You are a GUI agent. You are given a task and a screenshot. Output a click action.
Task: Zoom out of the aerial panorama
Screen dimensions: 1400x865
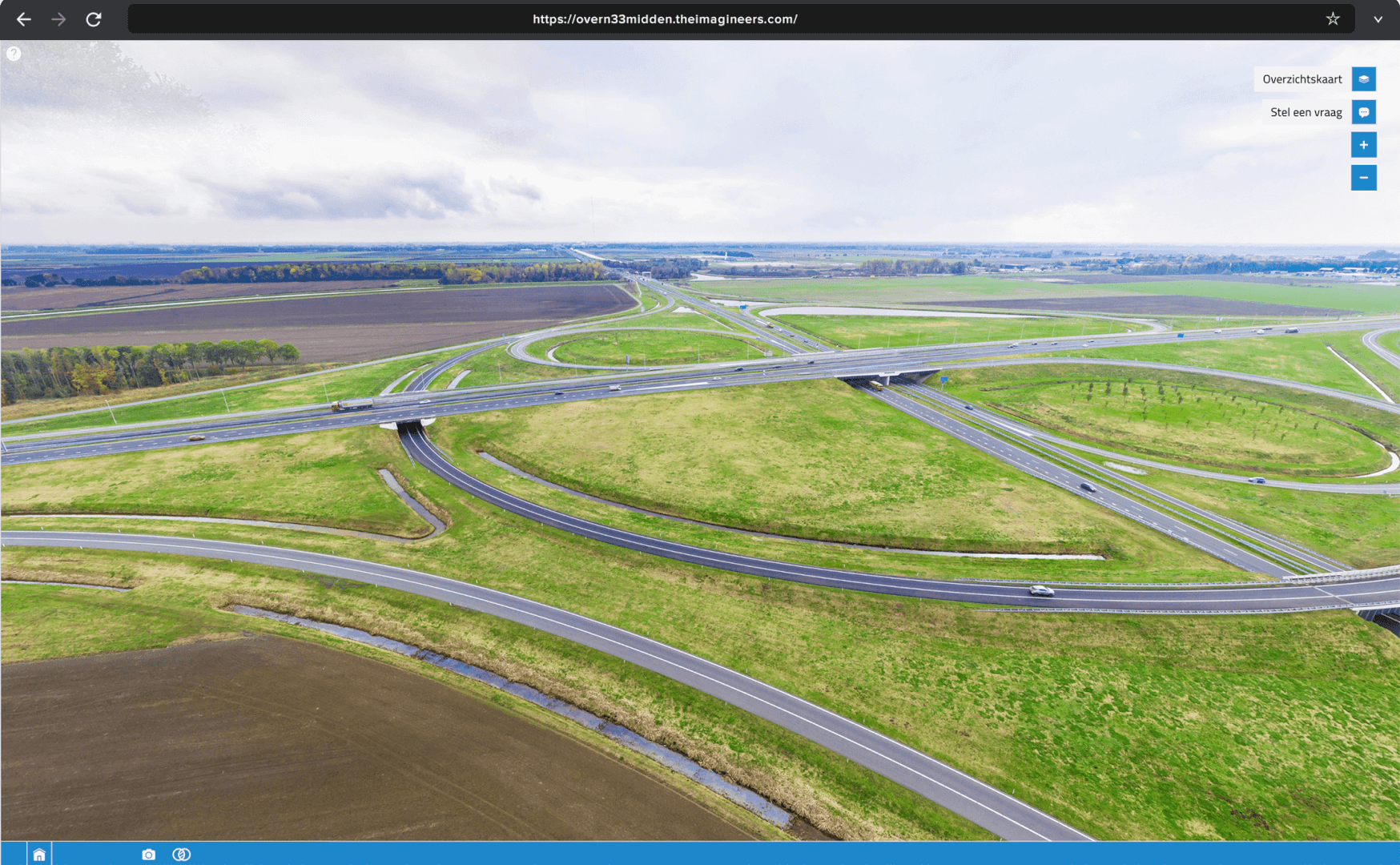1363,178
